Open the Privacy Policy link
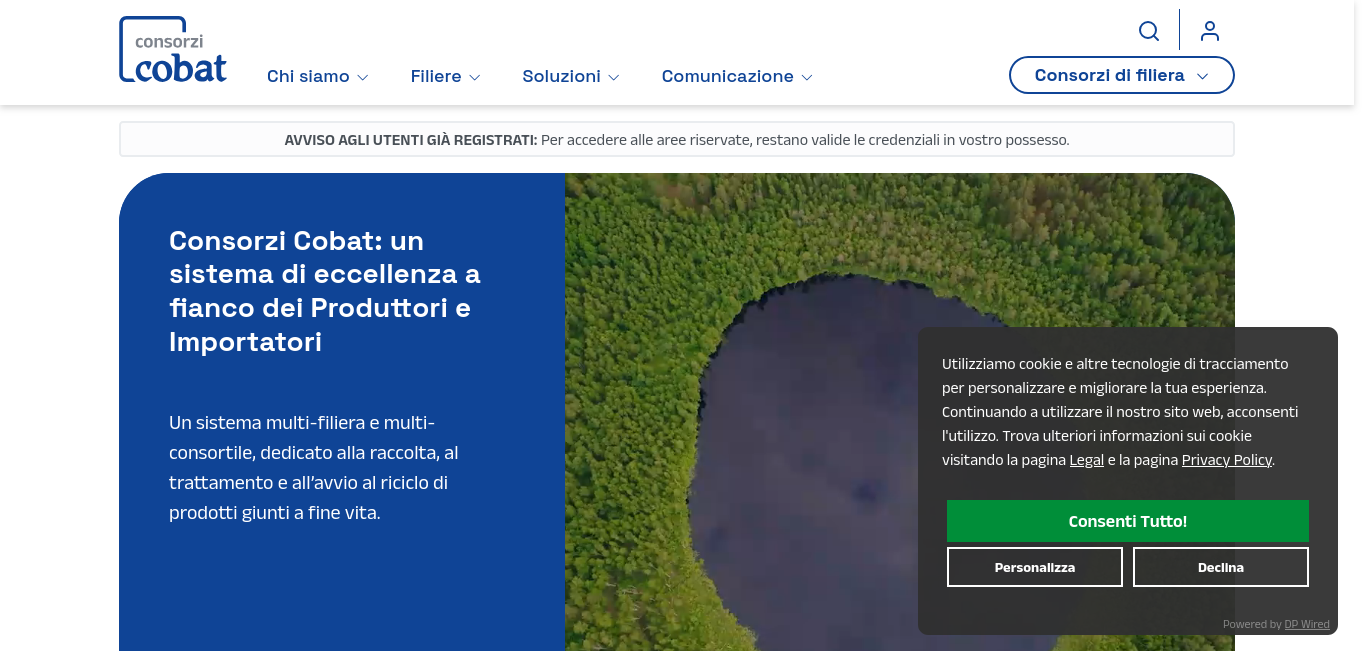 1227,460
